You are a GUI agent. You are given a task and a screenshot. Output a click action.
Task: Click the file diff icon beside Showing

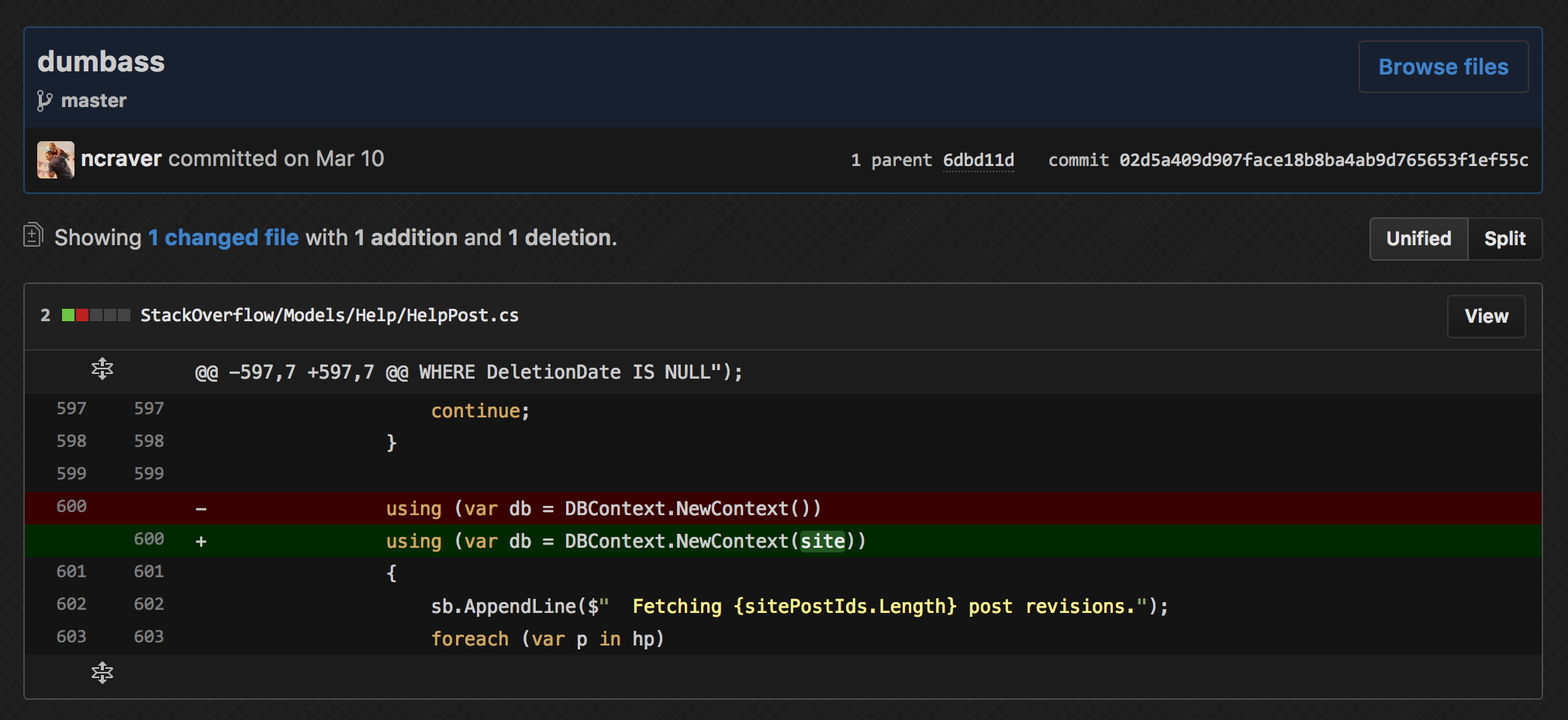33,235
